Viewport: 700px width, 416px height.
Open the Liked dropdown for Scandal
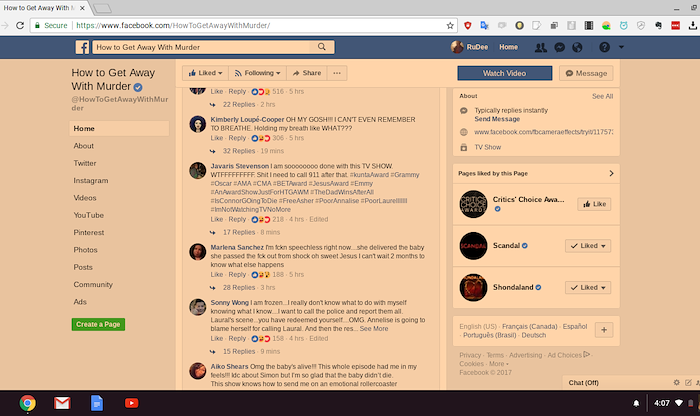588,246
